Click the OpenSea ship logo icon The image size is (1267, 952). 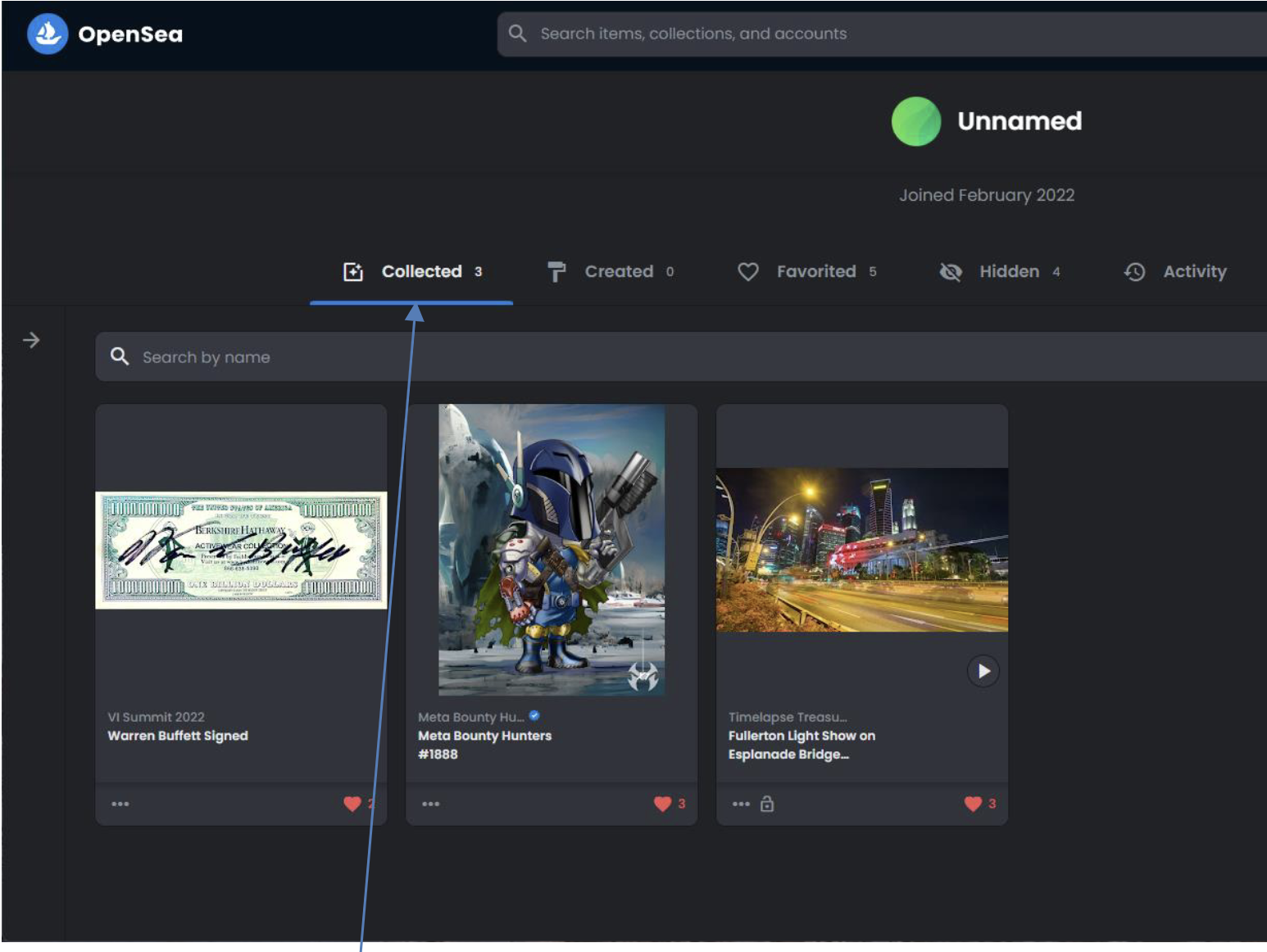click(48, 34)
